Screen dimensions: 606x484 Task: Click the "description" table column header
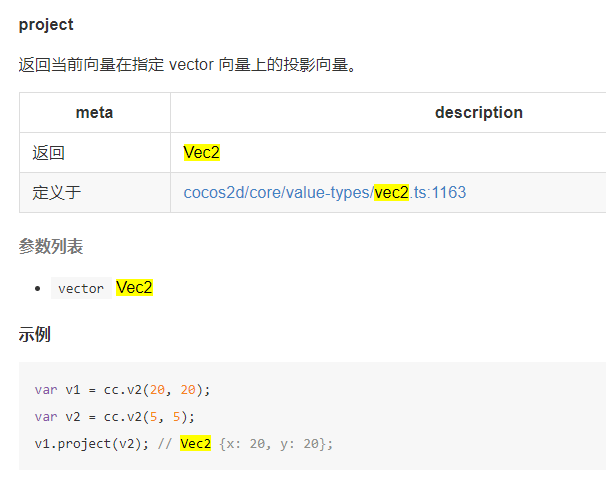click(x=478, y=112)
